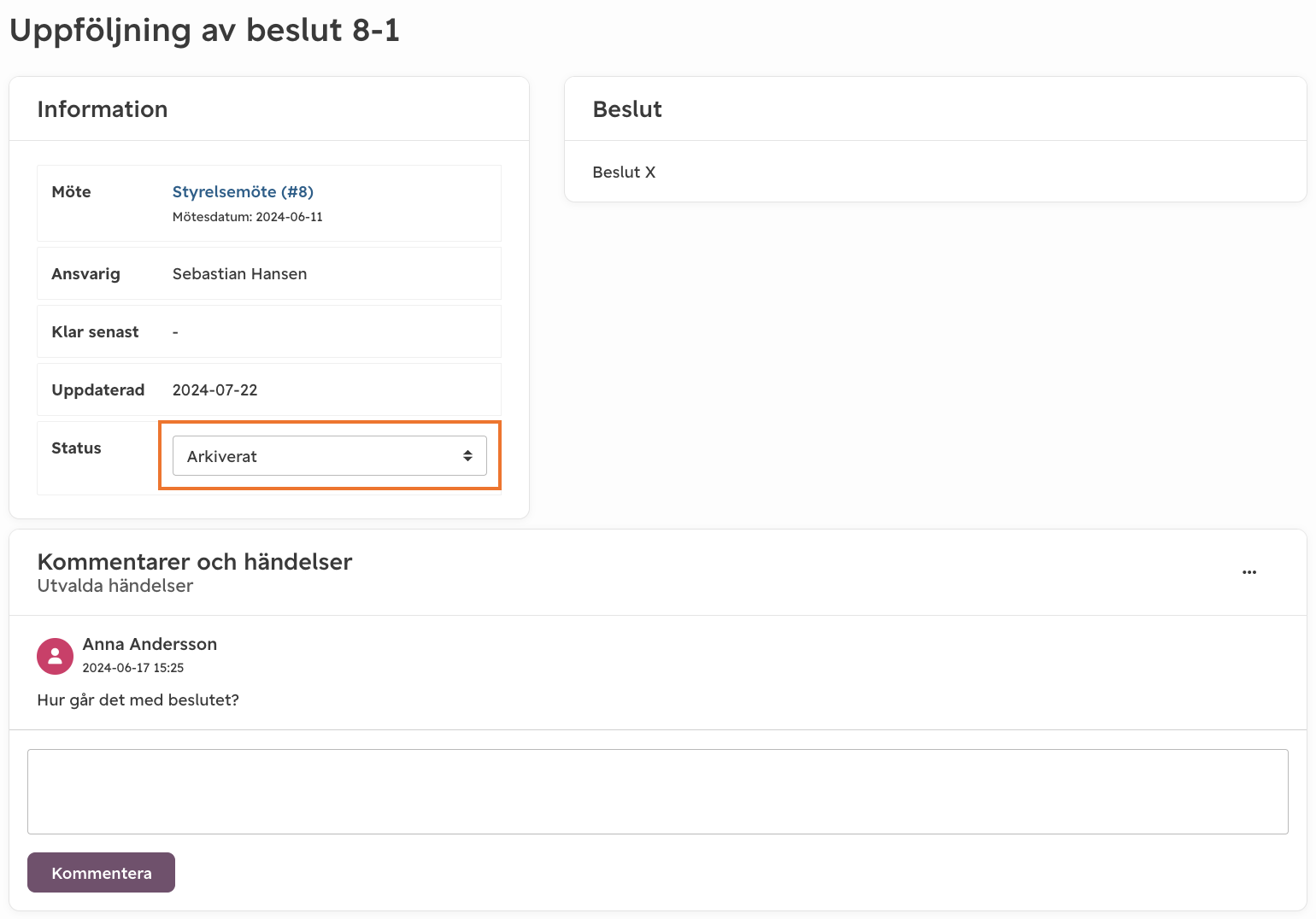Image resolution: width=1316 pixels, height=919 pixels.
Task: Click the Mötesdatum 2024-06-11 text
Action: tap(248, 217)
